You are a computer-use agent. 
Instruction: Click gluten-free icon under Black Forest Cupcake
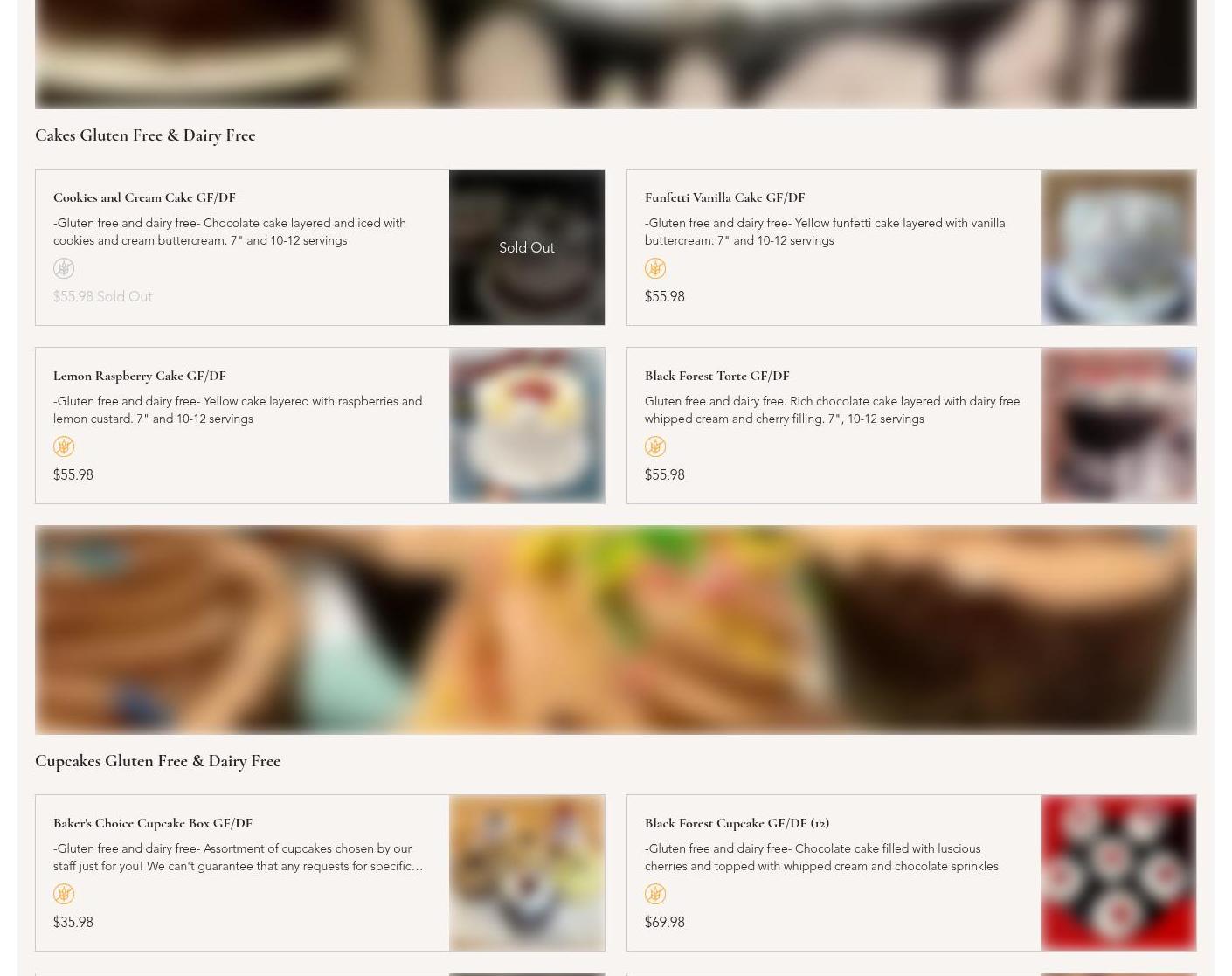click(655, 894)
